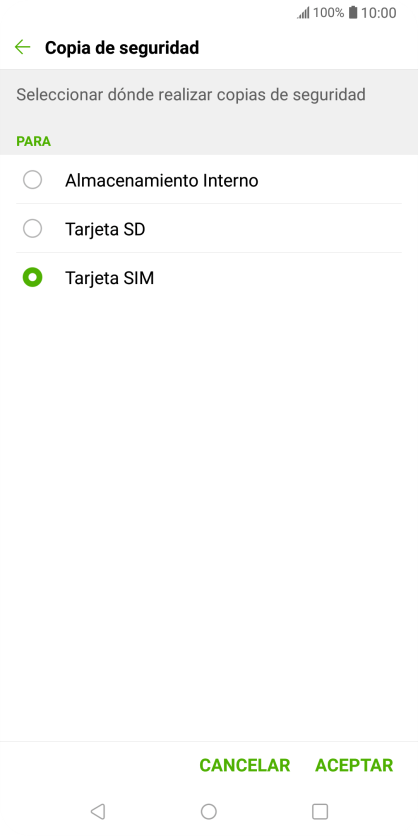Toggle the selected Tarjeta SIM radio button
This screenshot has width=418, height=836.
point(33,278)
